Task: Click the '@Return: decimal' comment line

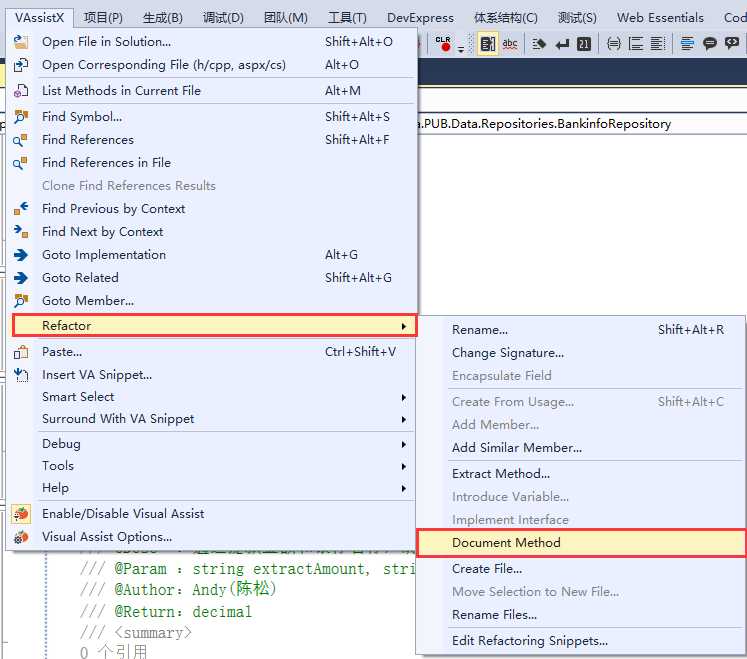Action: click(x=166, y=611)
